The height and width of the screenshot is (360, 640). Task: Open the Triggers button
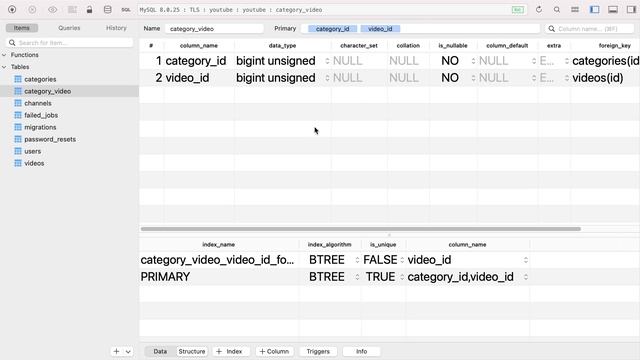(x=318, y=351)
